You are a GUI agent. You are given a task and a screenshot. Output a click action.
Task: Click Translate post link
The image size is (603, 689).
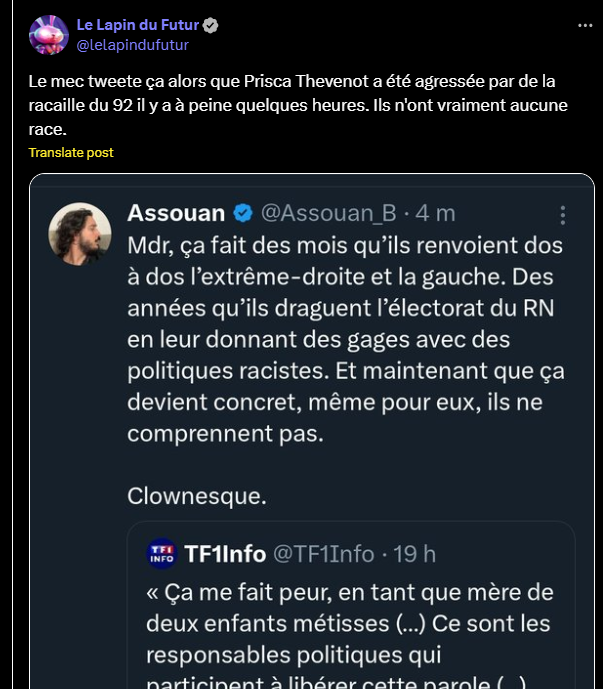tap(71, 152)
